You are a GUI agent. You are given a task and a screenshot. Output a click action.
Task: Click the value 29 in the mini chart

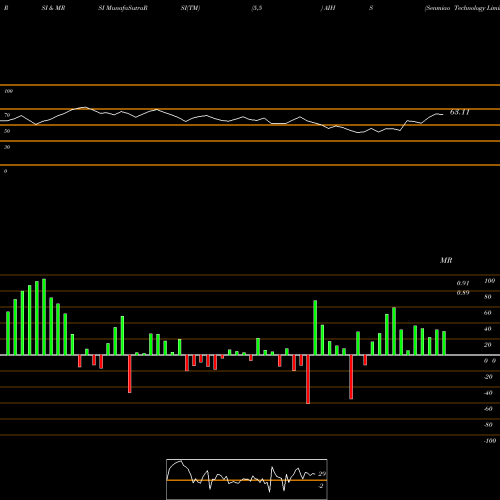pyautogui.click(x=322, y=474)
